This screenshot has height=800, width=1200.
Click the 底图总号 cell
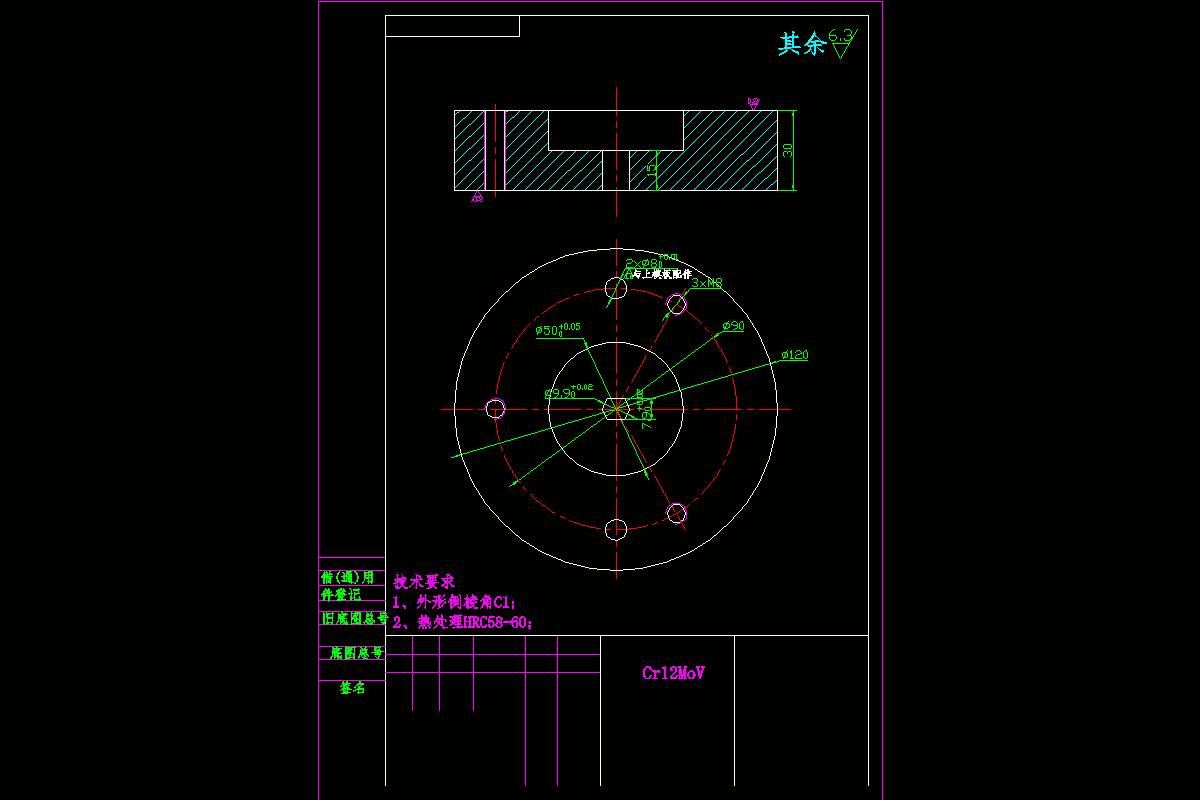coord(357,653)
